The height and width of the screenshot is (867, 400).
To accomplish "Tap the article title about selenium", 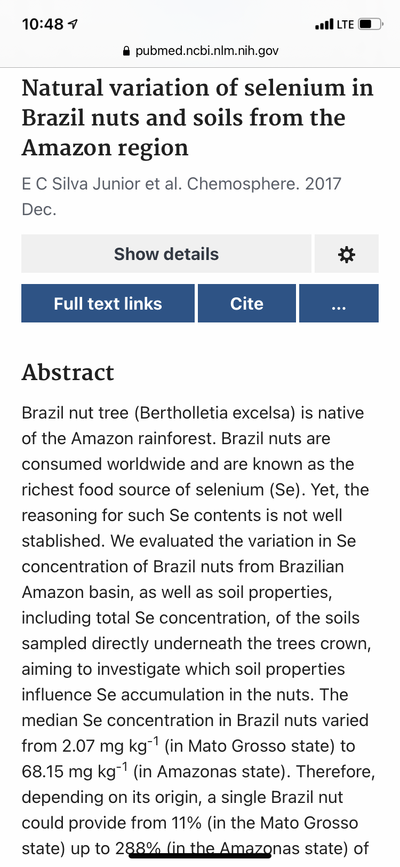I will [198, 118].
